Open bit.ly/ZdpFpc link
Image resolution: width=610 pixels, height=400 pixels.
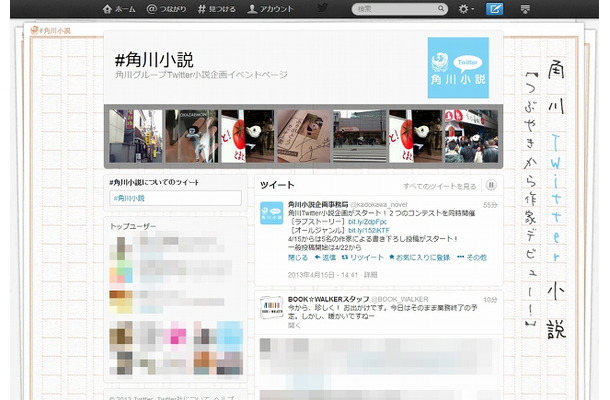tap(367, 222)
